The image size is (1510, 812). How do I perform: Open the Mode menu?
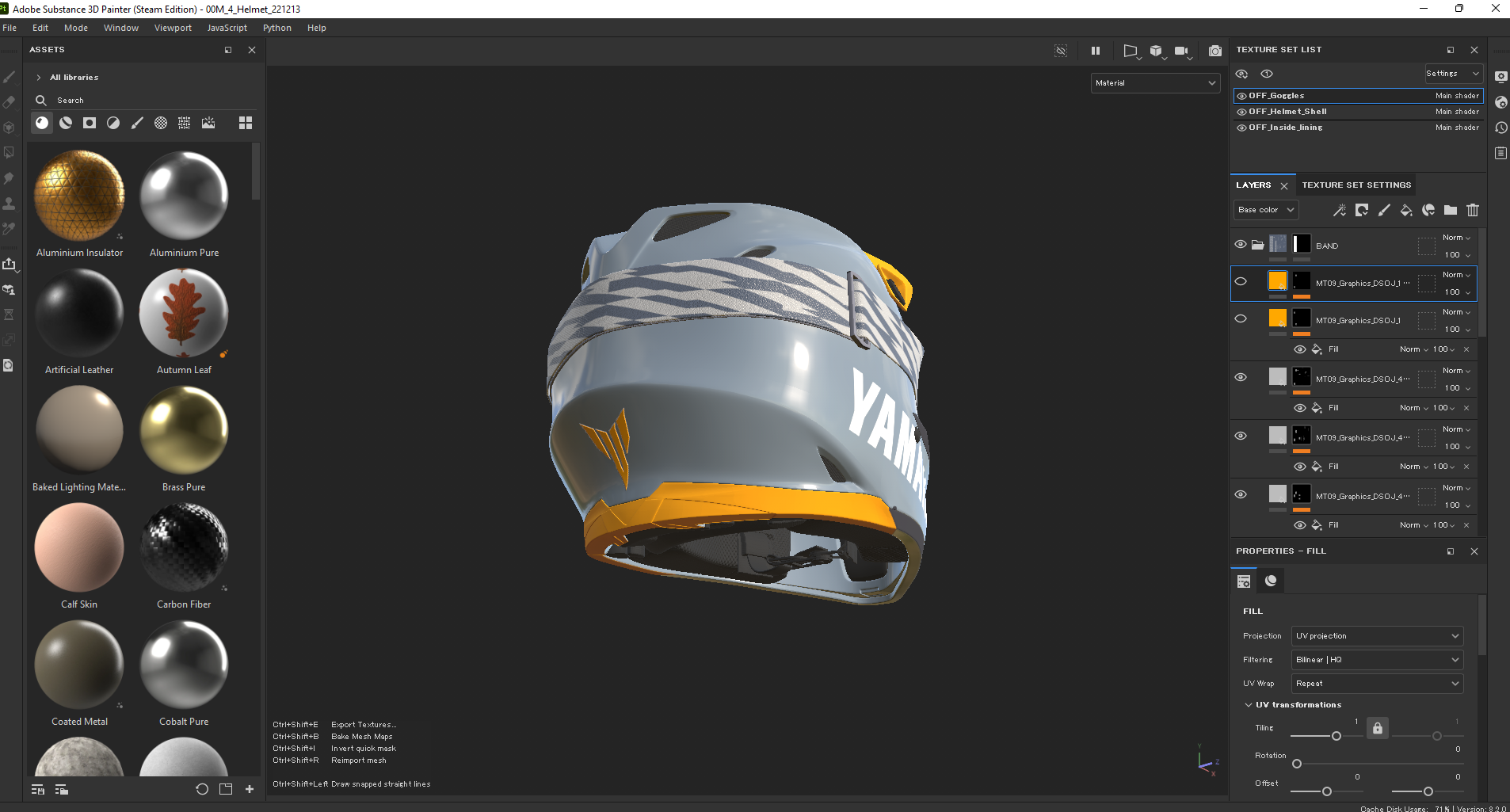click(x=76, y=28)
